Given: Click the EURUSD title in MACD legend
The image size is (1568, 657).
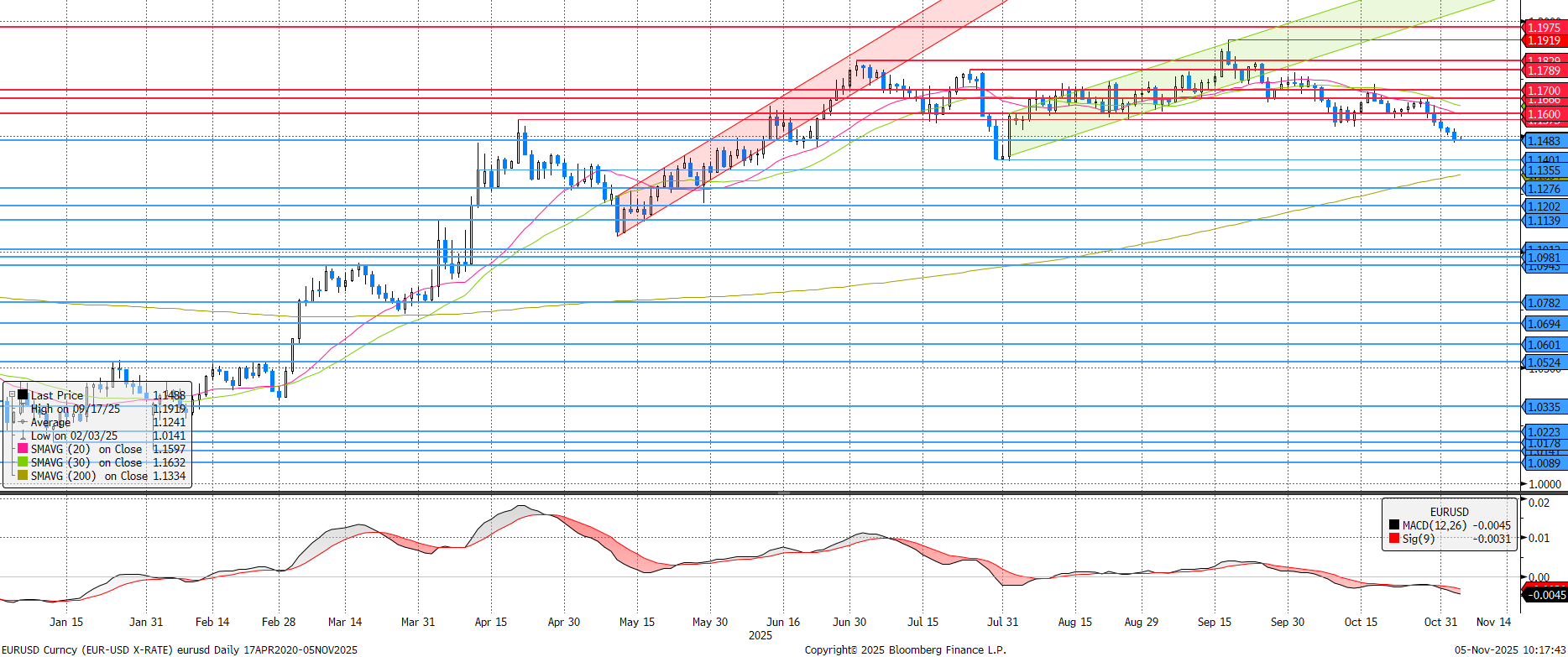Looking at the screenshot, I should coord(1449,512).
